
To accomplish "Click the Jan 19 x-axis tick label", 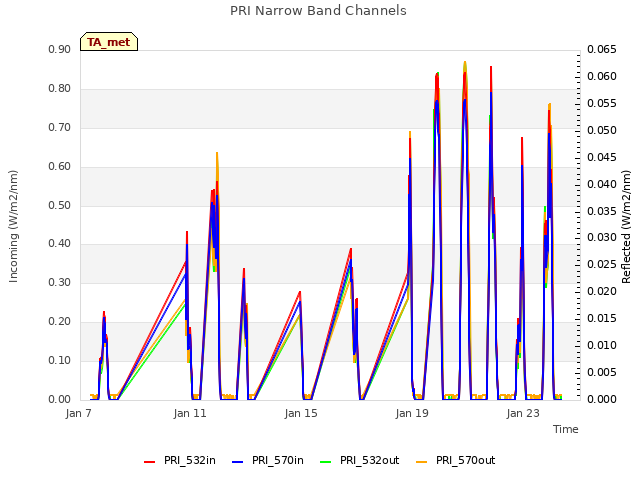I will click(412, 413).
